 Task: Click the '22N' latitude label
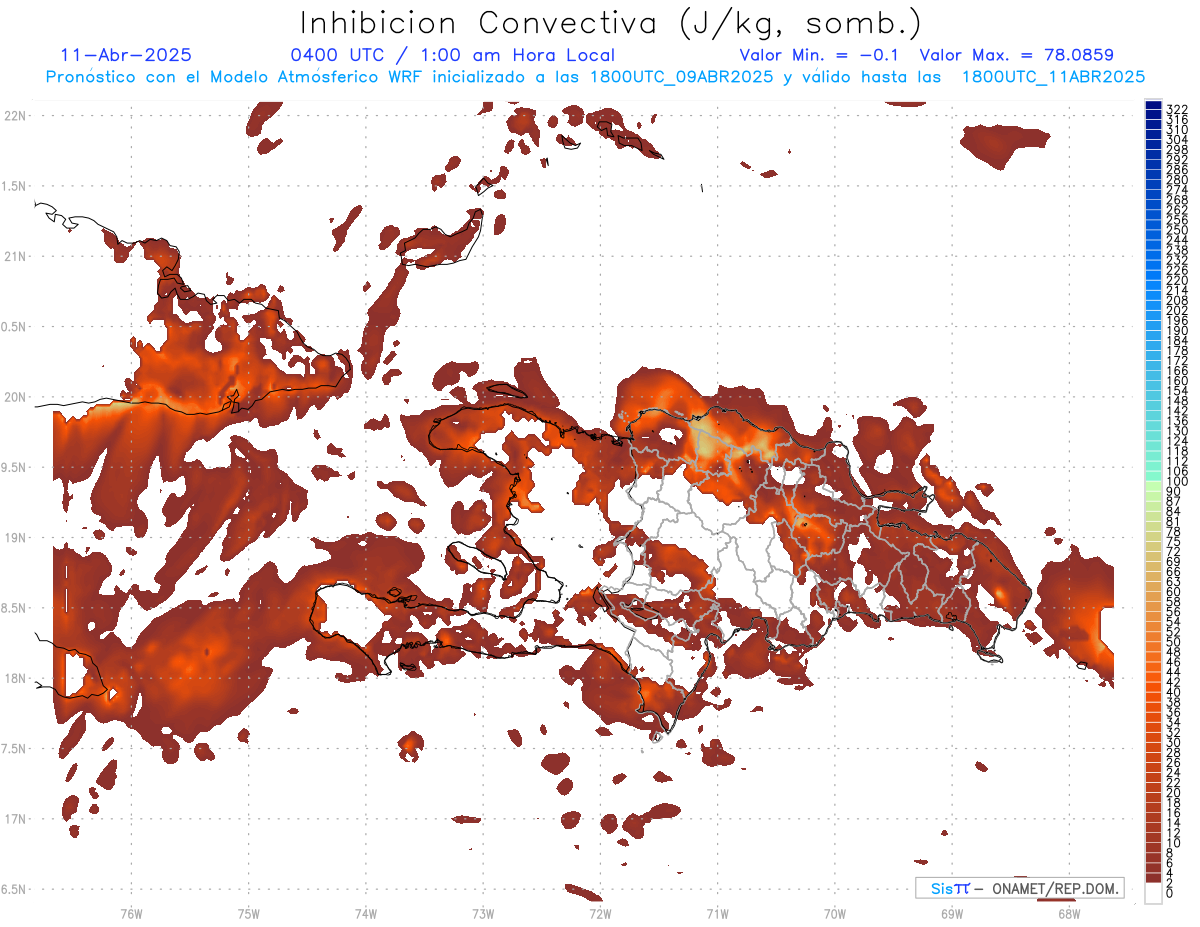click(14, 116)
